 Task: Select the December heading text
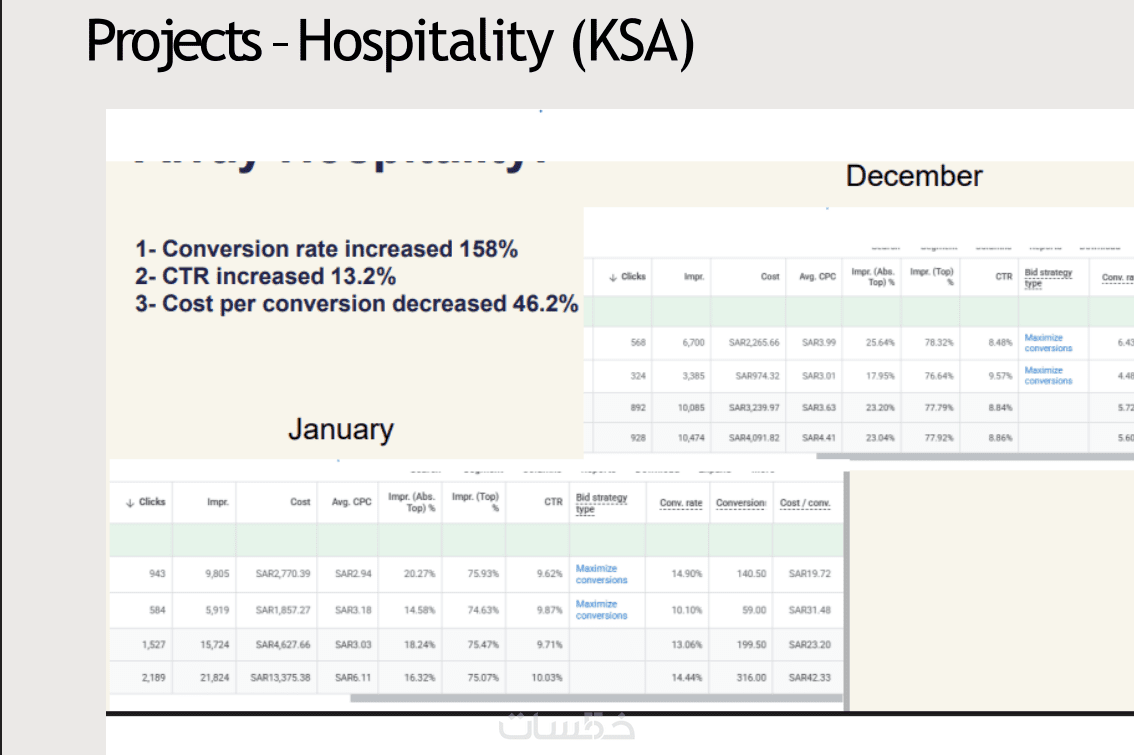[x=914, y=176]
